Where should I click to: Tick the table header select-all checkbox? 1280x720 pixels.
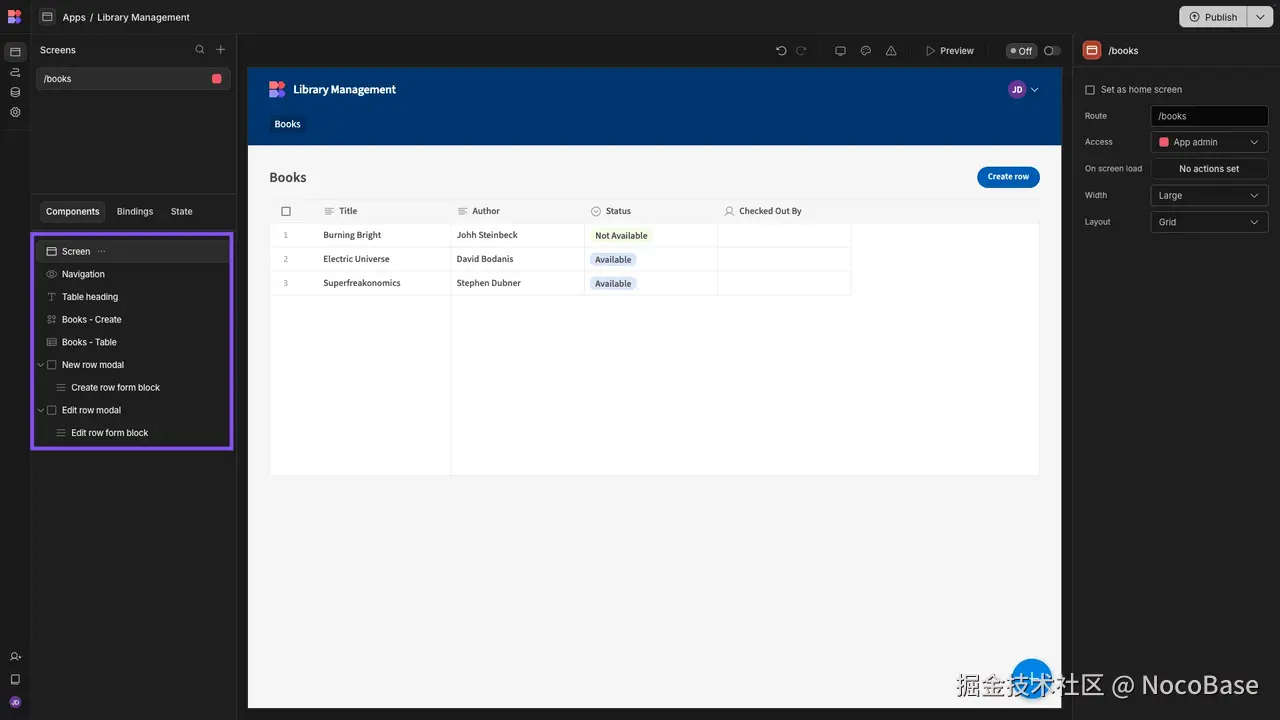pos(286,212)
